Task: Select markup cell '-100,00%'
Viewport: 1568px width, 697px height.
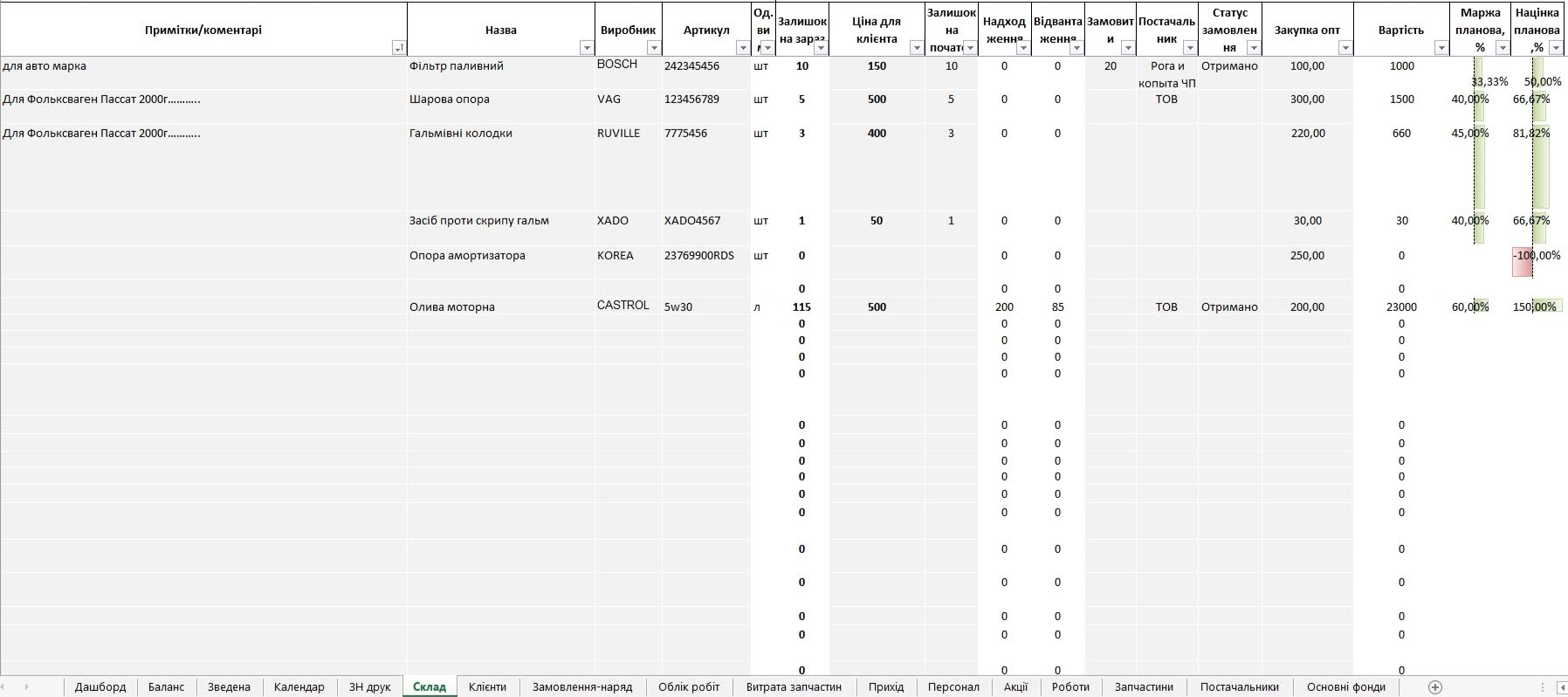Action: coord(1537,262)
